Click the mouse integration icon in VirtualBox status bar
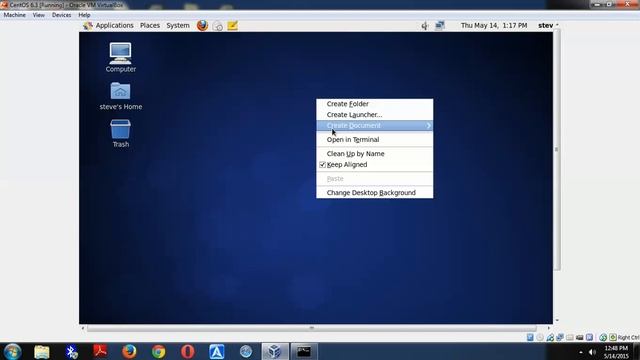 [x=603, y=337]
